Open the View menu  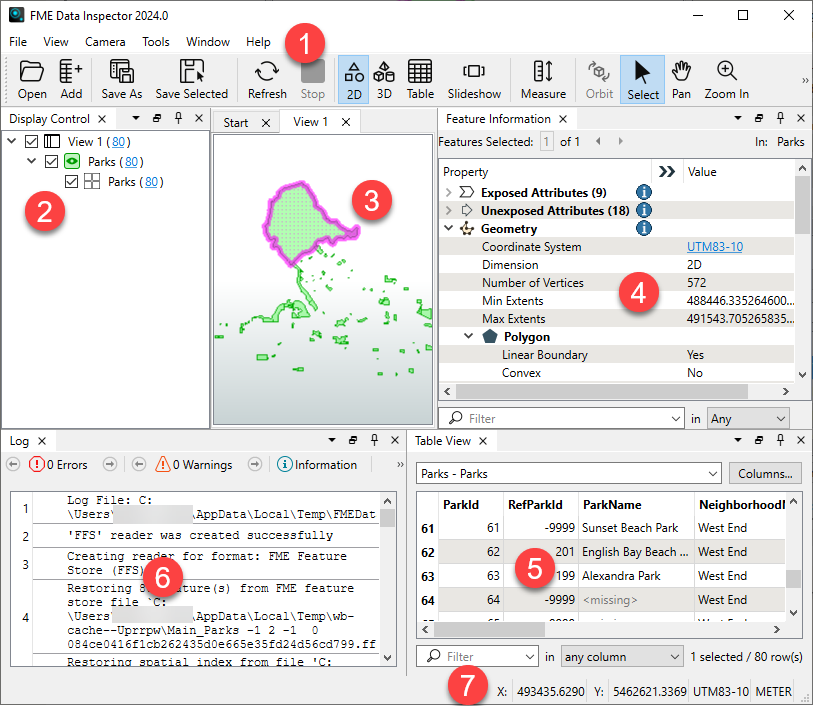pyautogui.click(x=55, y=41)
